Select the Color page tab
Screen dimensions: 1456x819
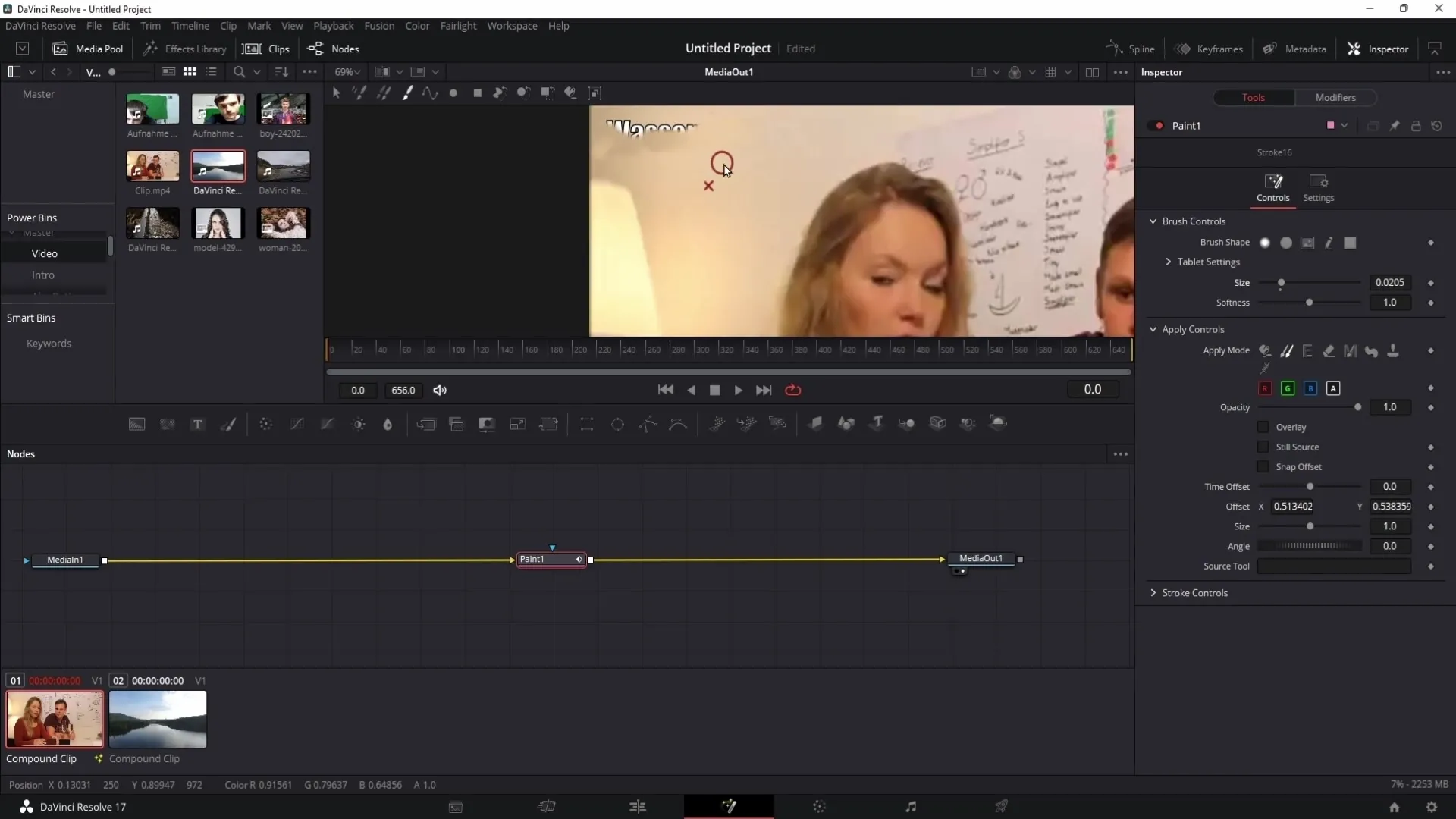click(819, 806)
